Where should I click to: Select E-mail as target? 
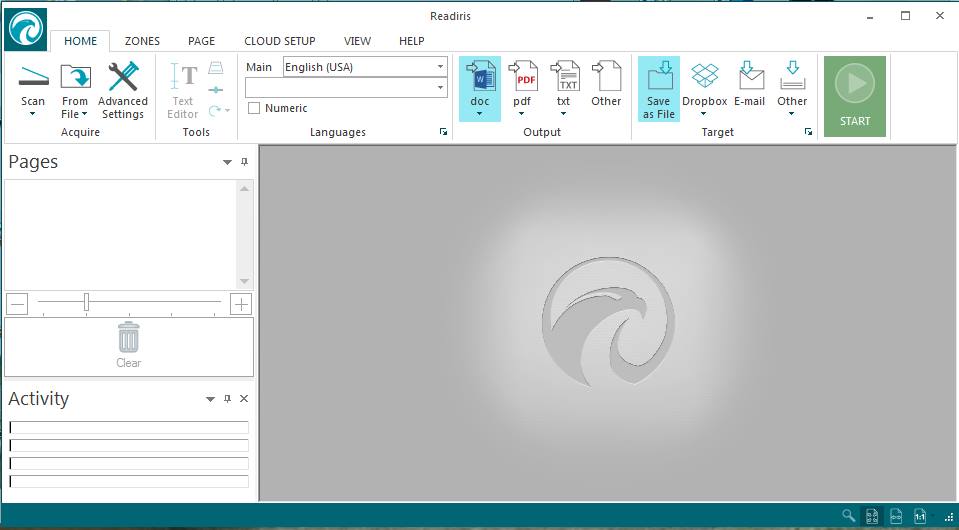(750, 75)
